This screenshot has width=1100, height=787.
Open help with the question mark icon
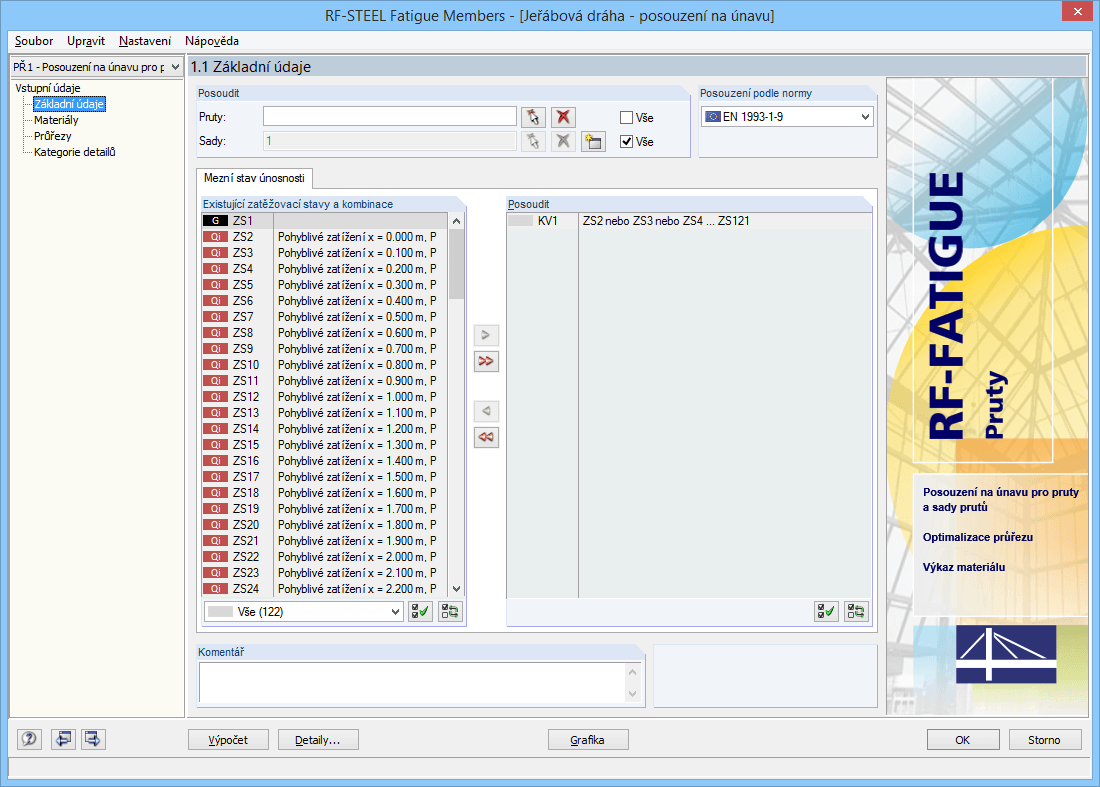pos(29,739)
